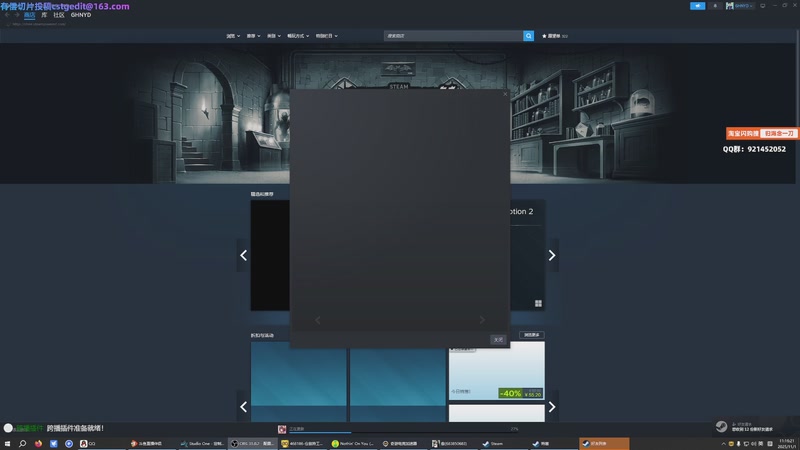
Task: Open Steam notifications bell
Action: pyautogui.click(x=715, y=6)
